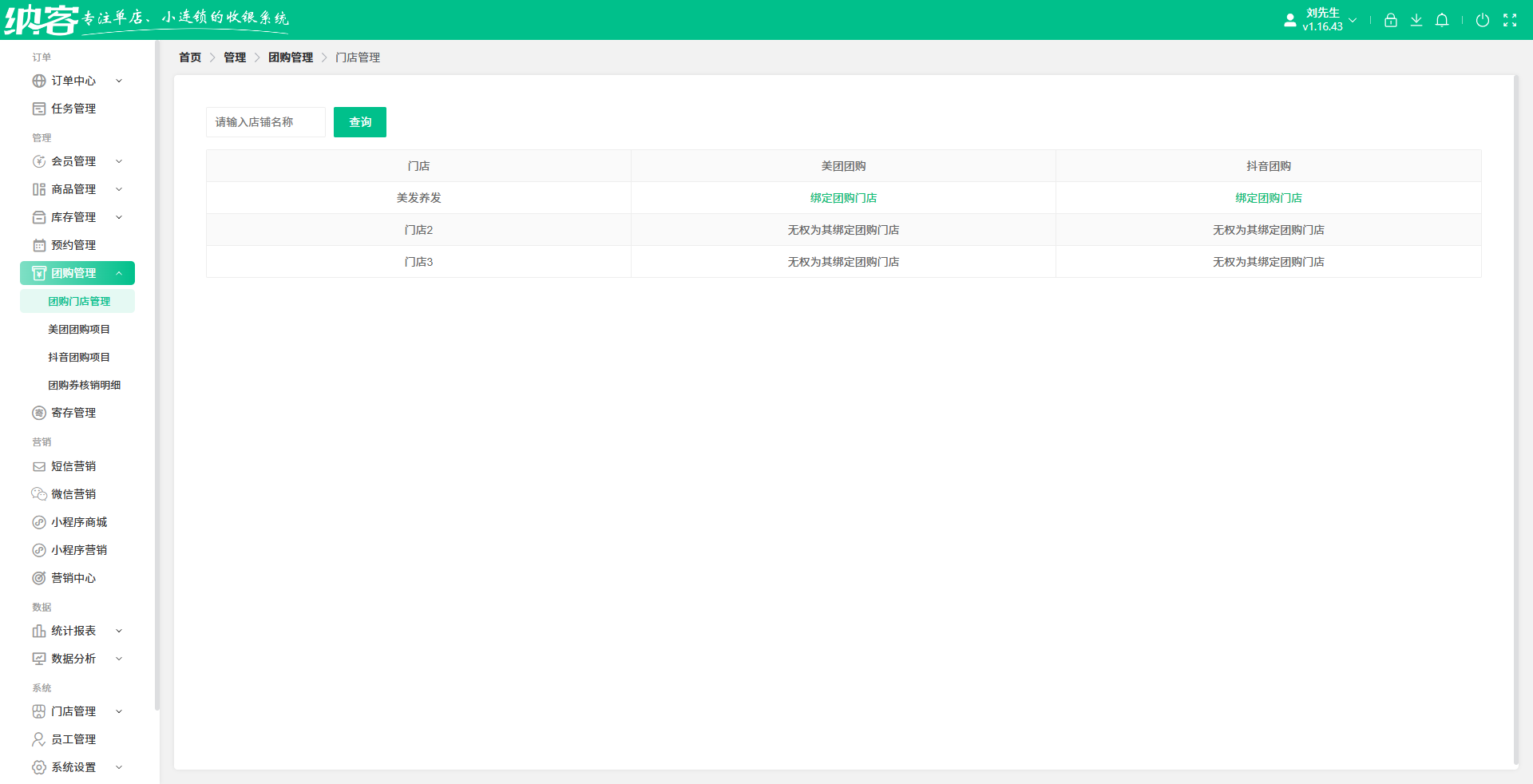Click the 系统设置 gear icon
Screen dimensions: 1533x784
point(39,767)
